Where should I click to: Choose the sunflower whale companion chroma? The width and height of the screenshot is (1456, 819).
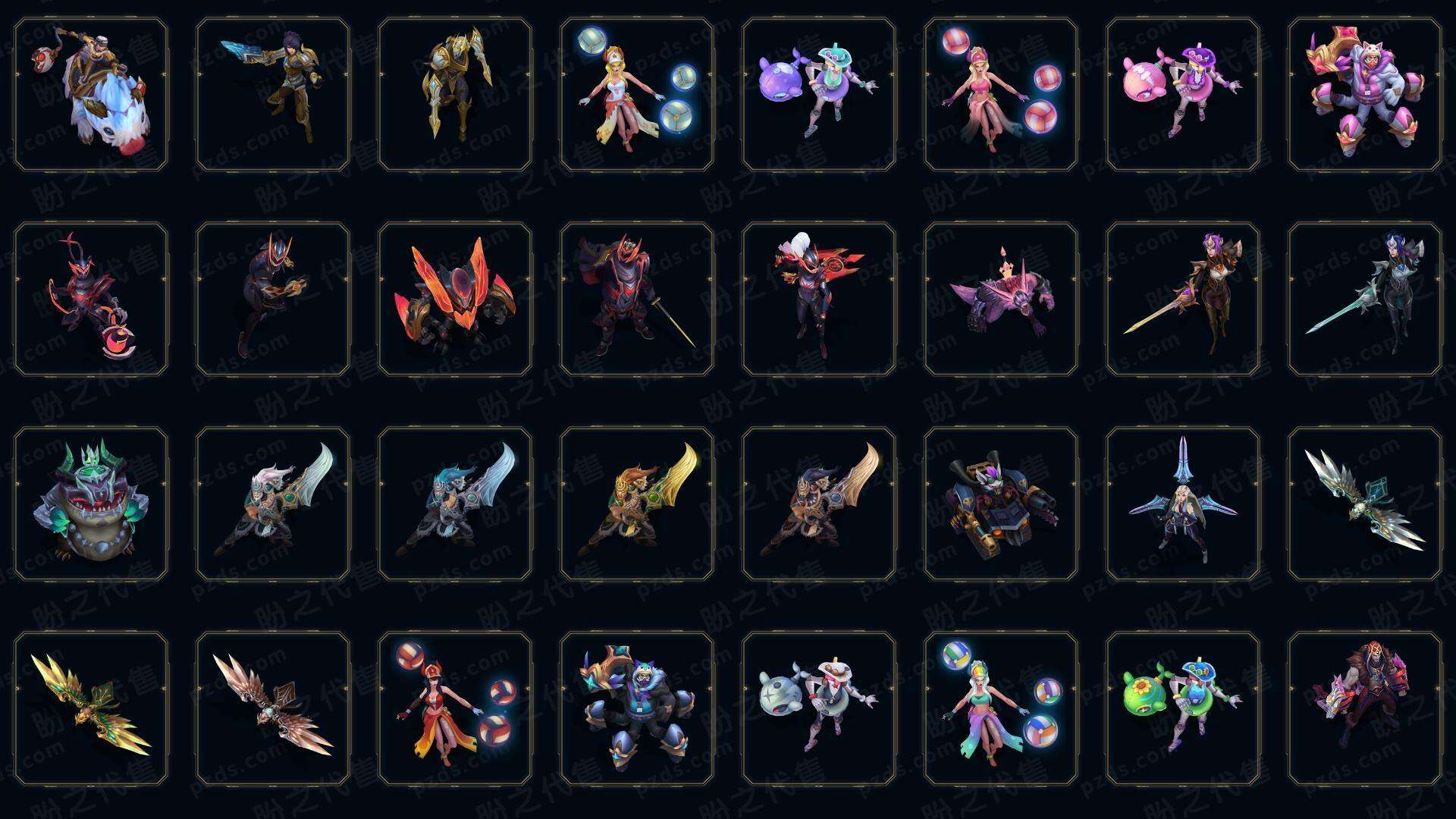click(x=1183, y=708)
